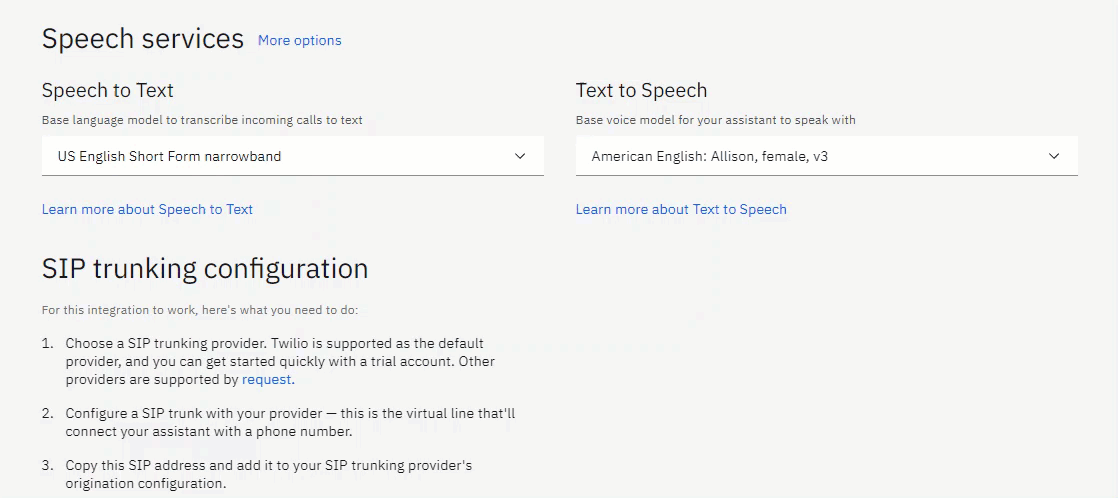This screenshot has height=498, width=1118.
Task: Open the Text to Speech voice model dropdown
Action: 826,156
